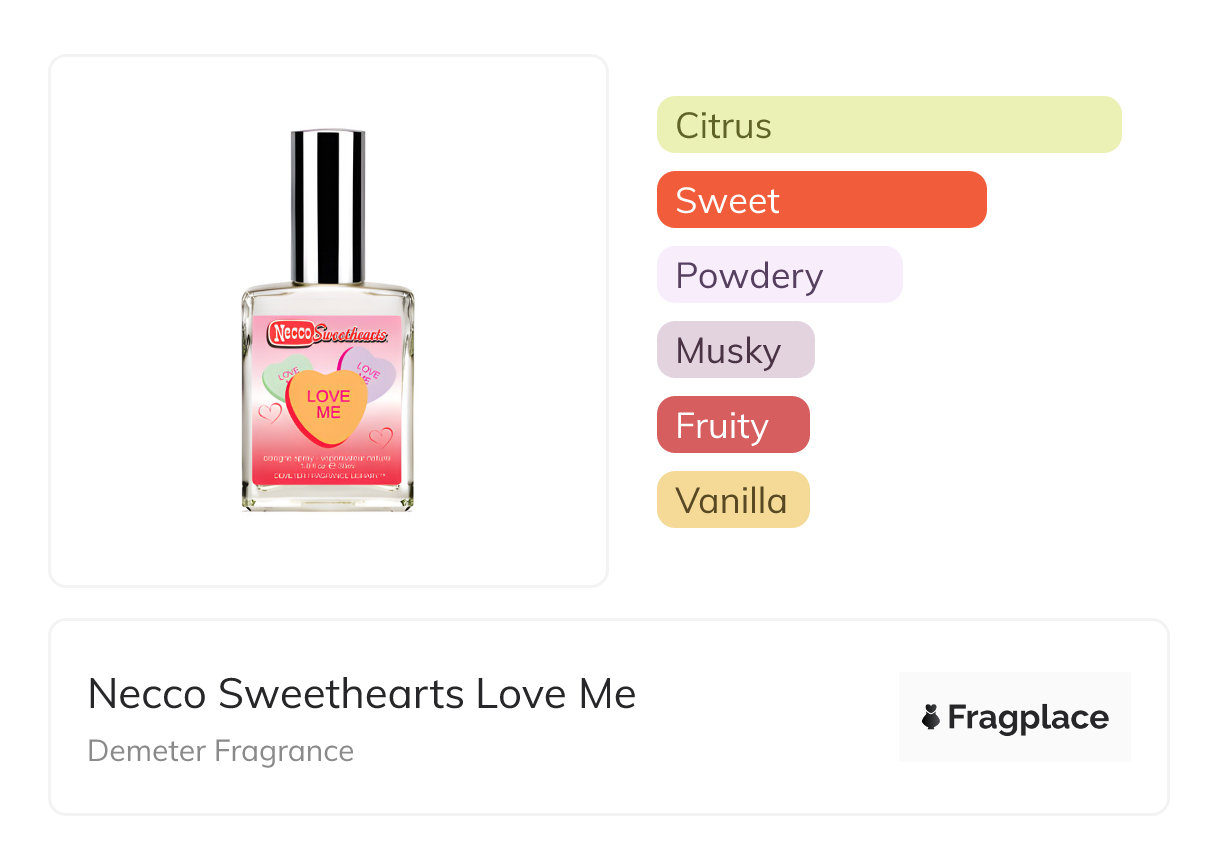Select the Citrus accord bar

[x=888, y=125]
